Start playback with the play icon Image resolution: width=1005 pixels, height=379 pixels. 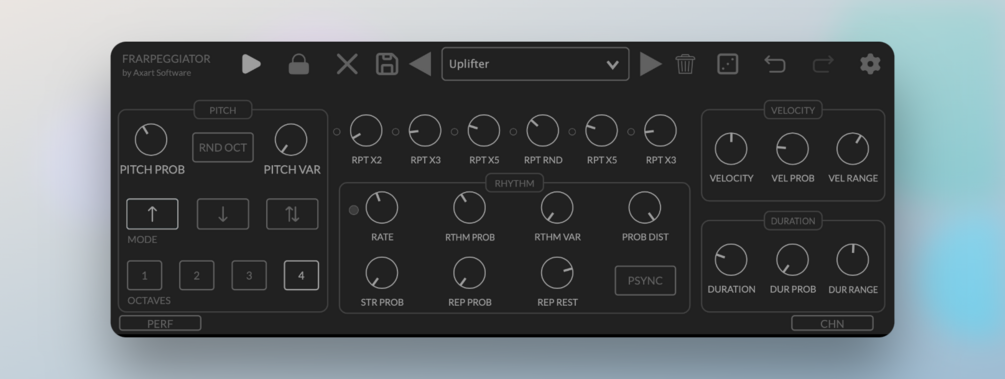(x=251, y=64)
